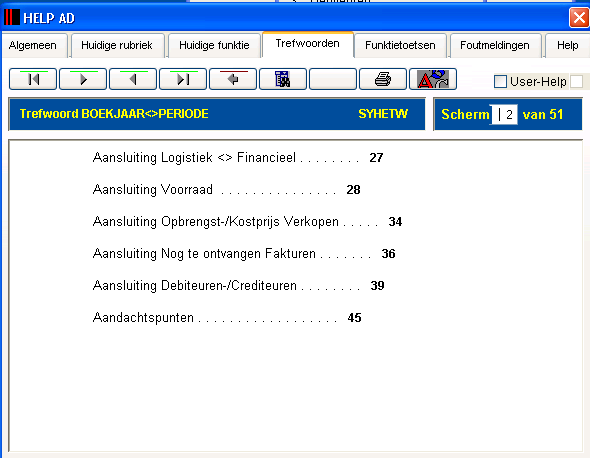590x458 pixels.
Task: Jump to last help screen button
Action: [x=183, y=79]
